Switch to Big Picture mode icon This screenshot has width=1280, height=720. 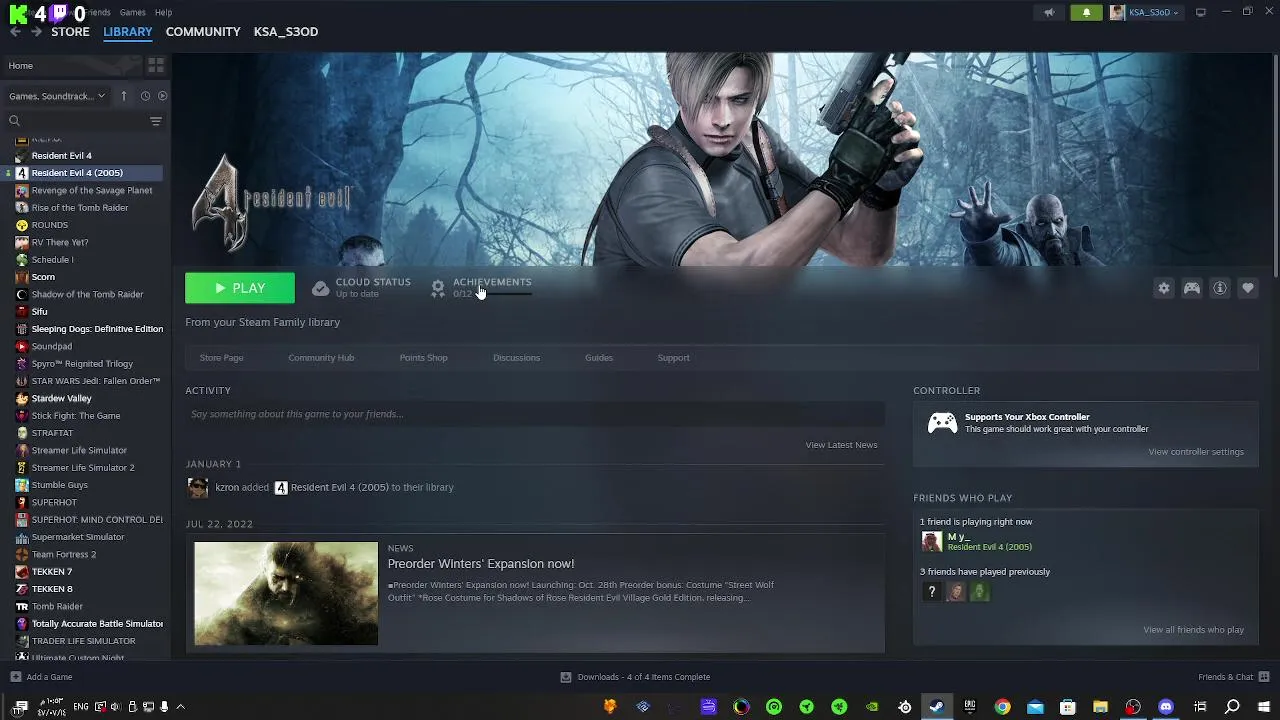[1201, 12]
